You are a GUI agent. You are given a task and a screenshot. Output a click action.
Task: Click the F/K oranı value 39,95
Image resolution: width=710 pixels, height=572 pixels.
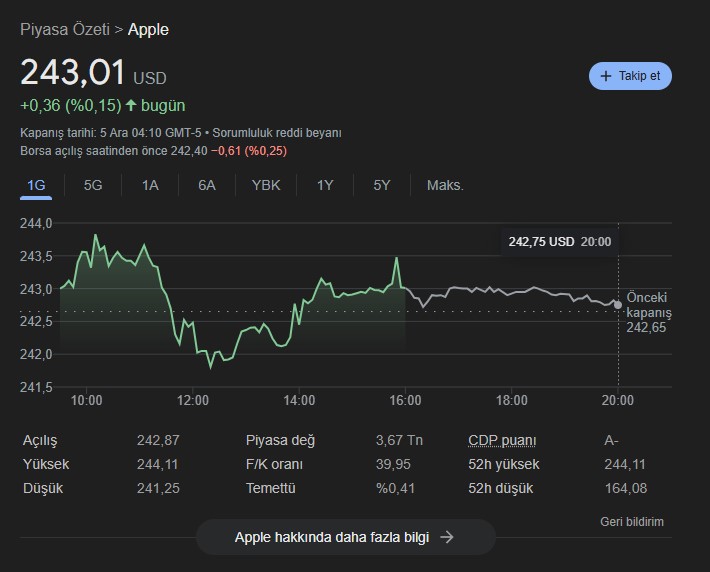(393, 464)
